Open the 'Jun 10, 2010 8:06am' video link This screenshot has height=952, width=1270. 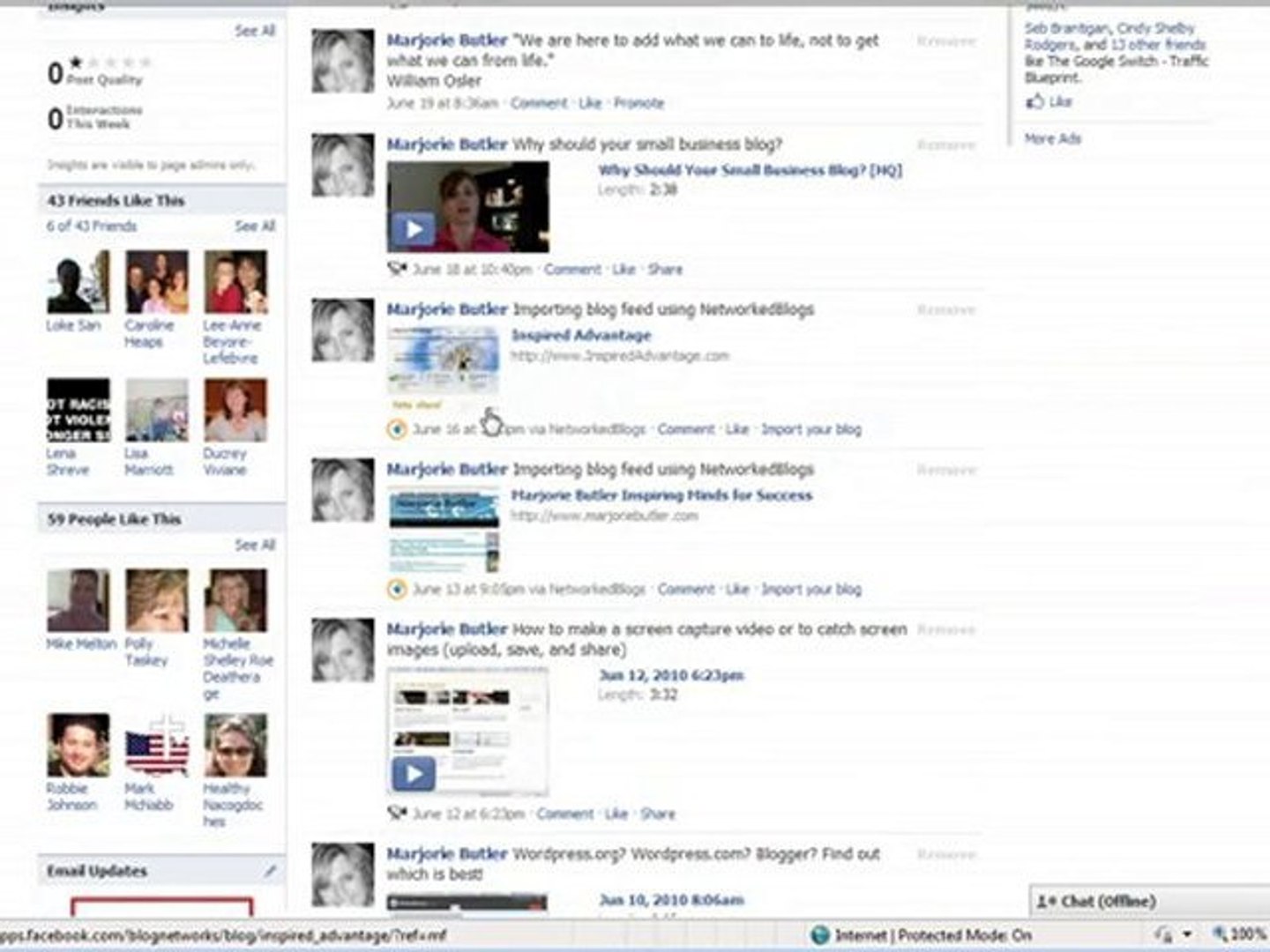pyautogui.click(x=671, y=900)
